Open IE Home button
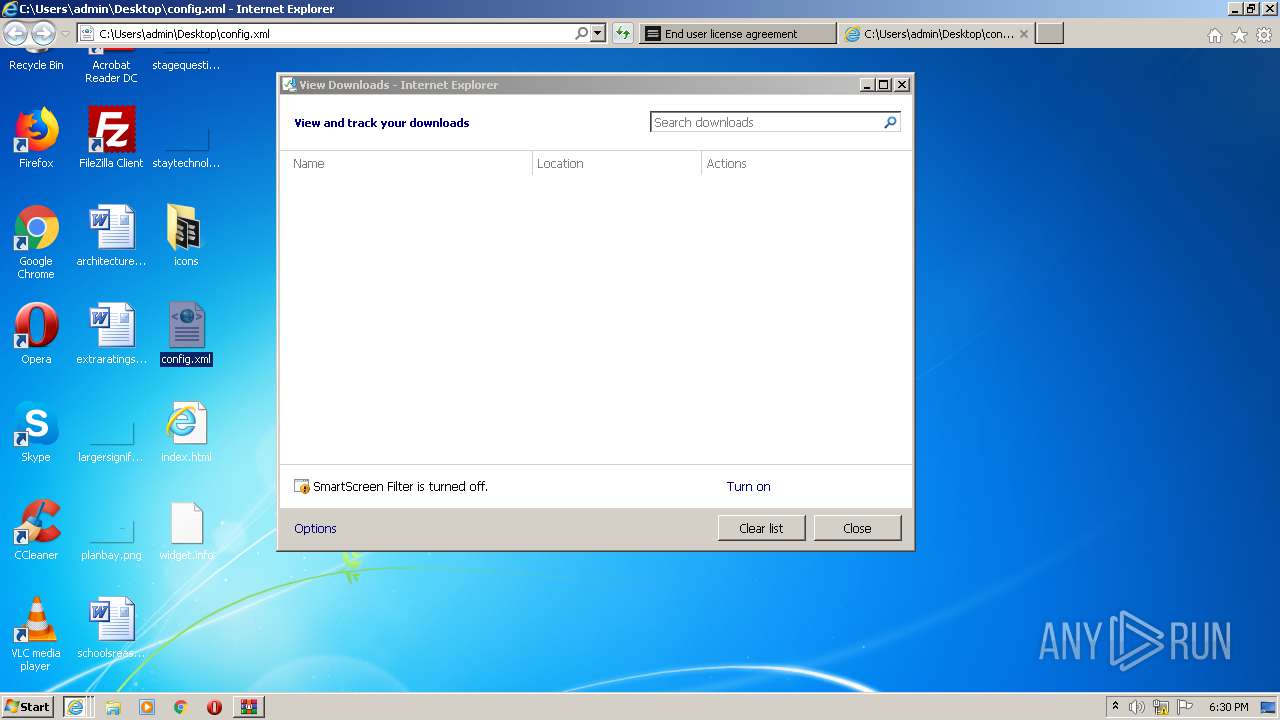Image resolution: width=1280 pixels, height=720 pixels. (x=1214, y=35)
